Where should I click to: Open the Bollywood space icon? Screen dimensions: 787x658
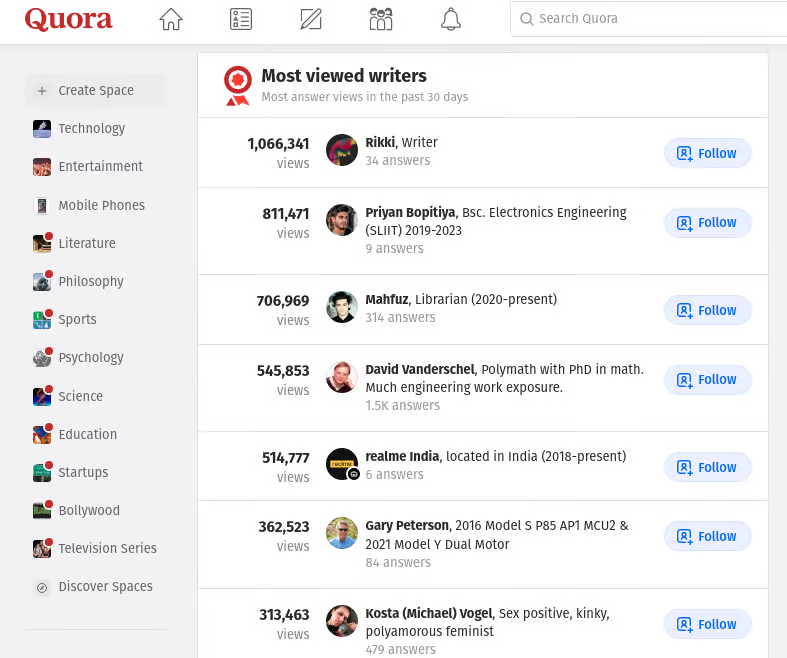[42, 510]
